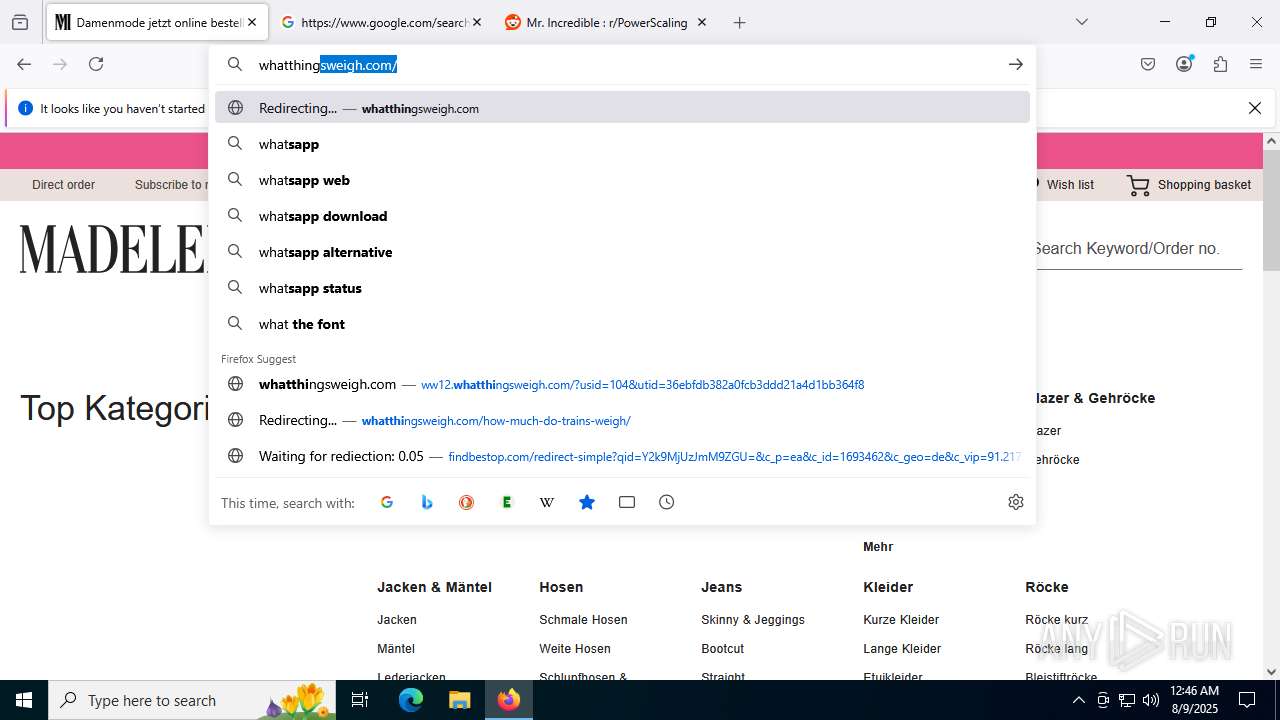
Task: Reload the current page
Action: coord(96,64)
